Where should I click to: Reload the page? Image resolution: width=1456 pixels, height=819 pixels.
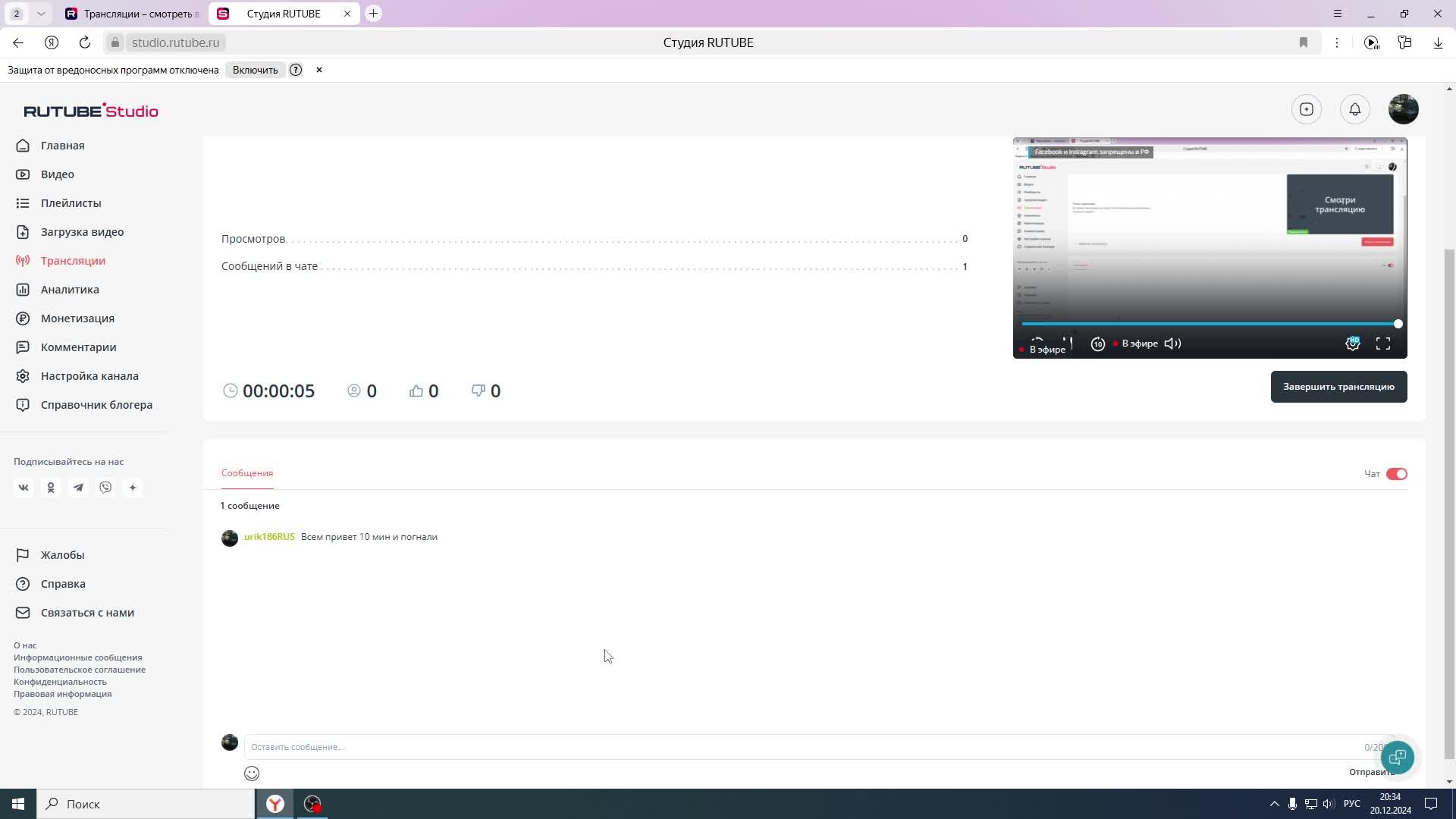pyautogui.click(x=85, y=42)
